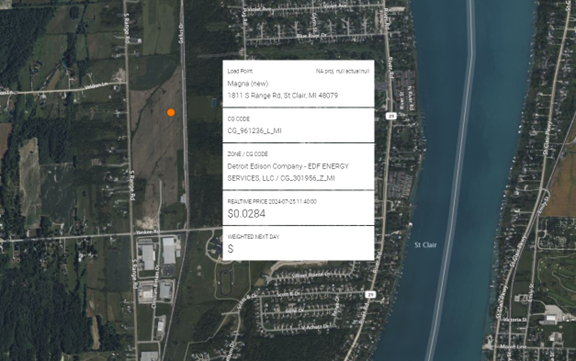Click the oval running track on the map

pos(225,284)
